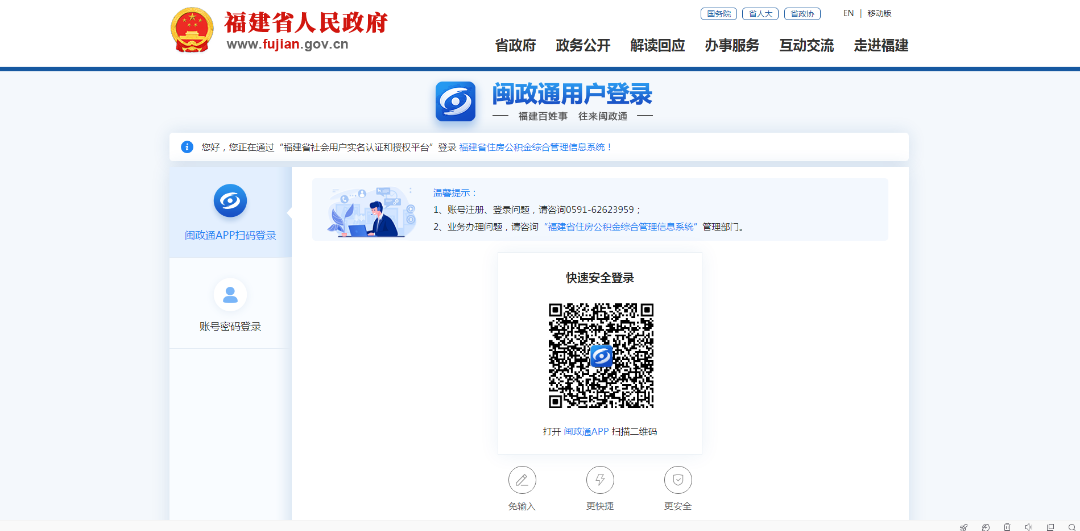
Task: Click the 福建省住房公积金综合管理信息系统！ link in notice
Action: [536, 147]
